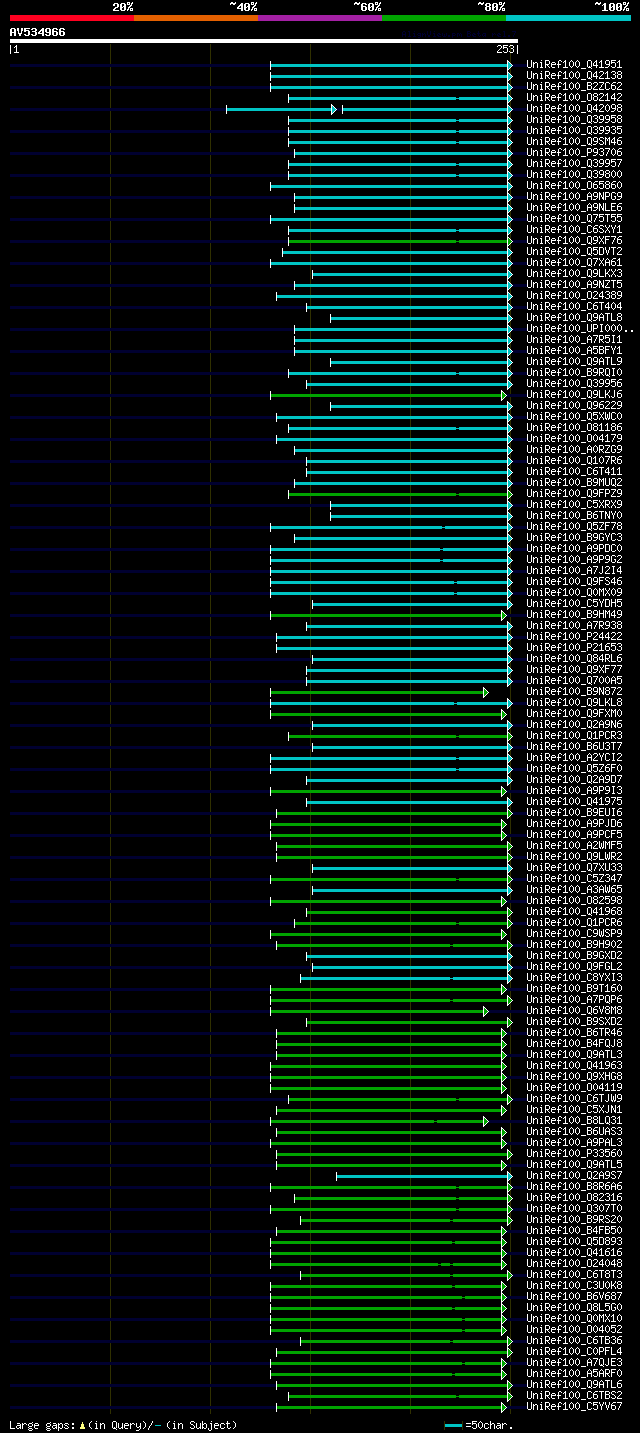
Task: Click the UniRef100_A3AW65 entry
Action: [x=574, y=890]
